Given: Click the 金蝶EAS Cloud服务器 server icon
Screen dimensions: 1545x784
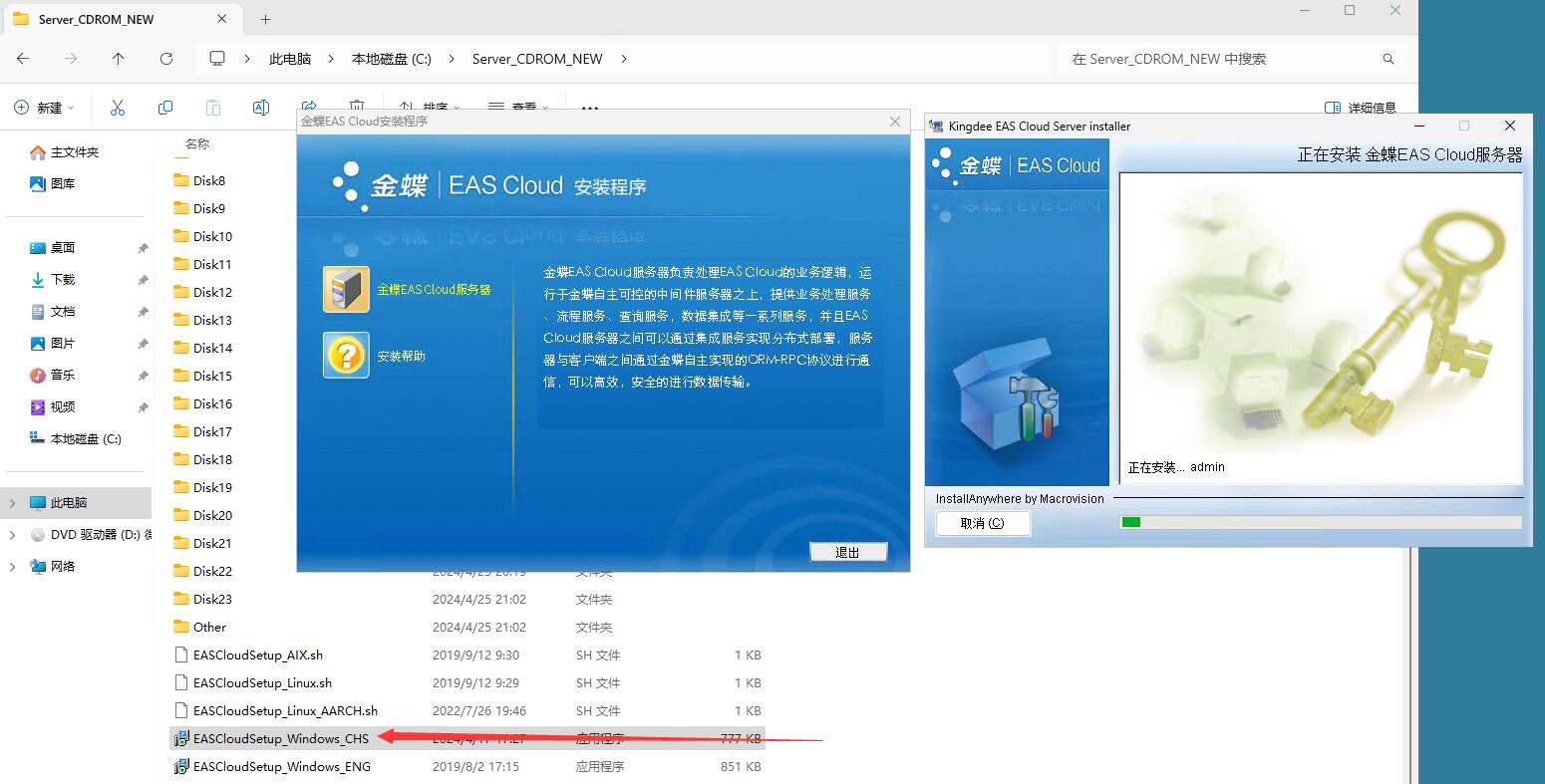Looking at the screenshot, I should click(x=346, y=289).
